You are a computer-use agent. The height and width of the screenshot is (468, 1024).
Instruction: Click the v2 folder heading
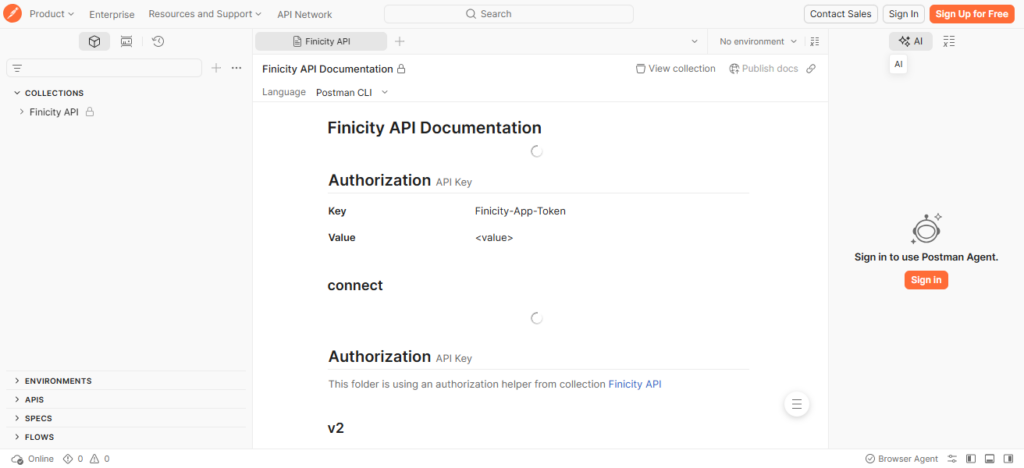click(336, 428)
